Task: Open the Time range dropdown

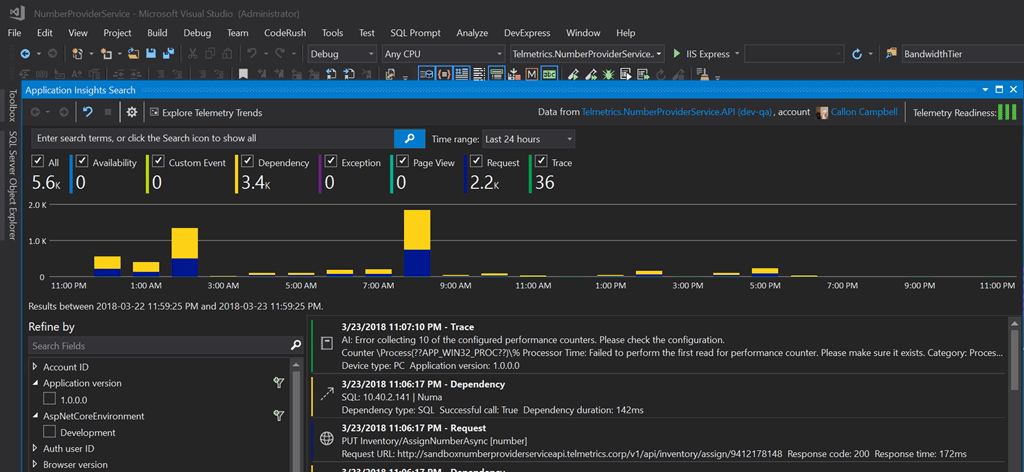Action: [x=528, y=139]
